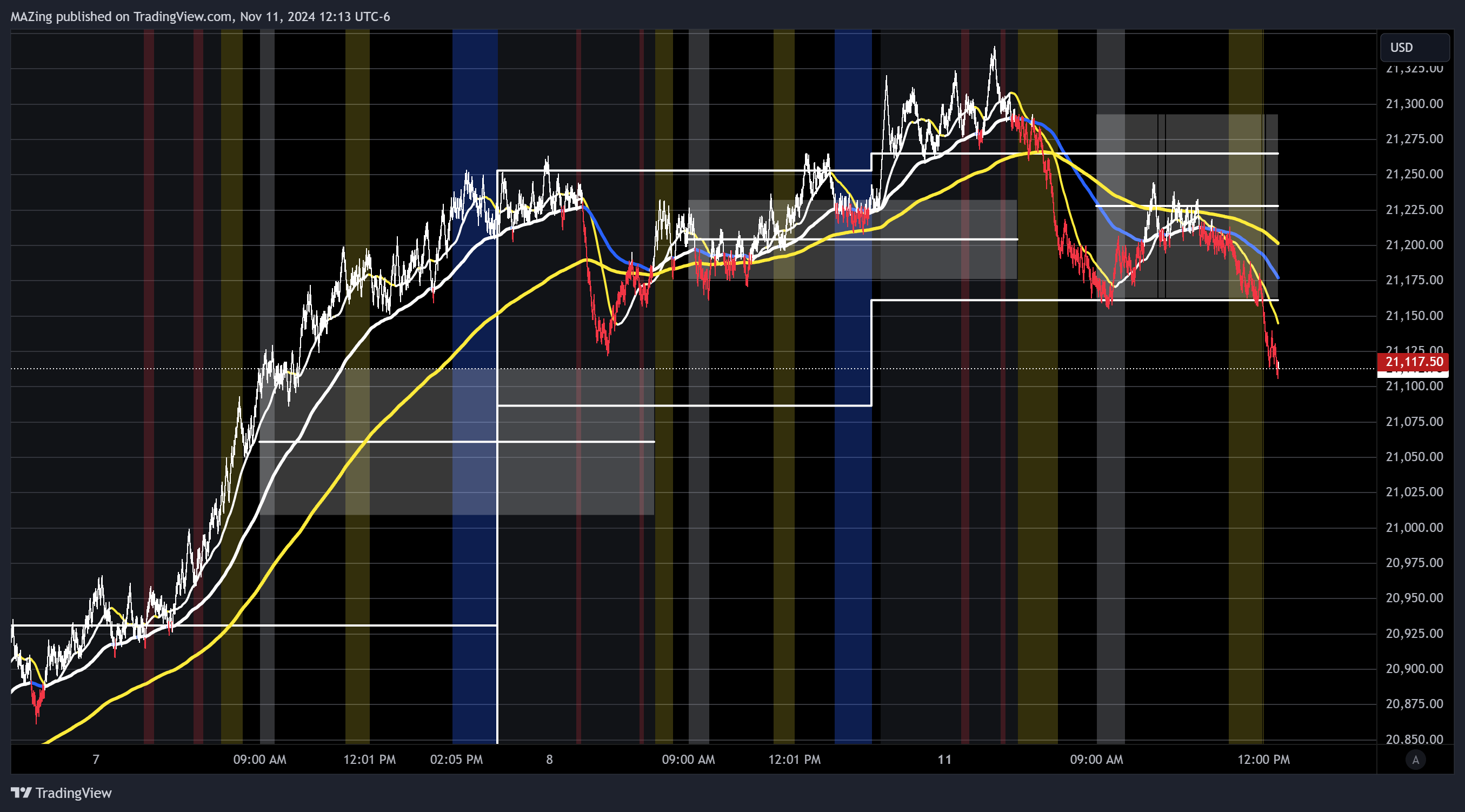This screenshot has width=1465, height=812.
Task: Click the 20,925.00 price axis label
Action: point(1414,634)
